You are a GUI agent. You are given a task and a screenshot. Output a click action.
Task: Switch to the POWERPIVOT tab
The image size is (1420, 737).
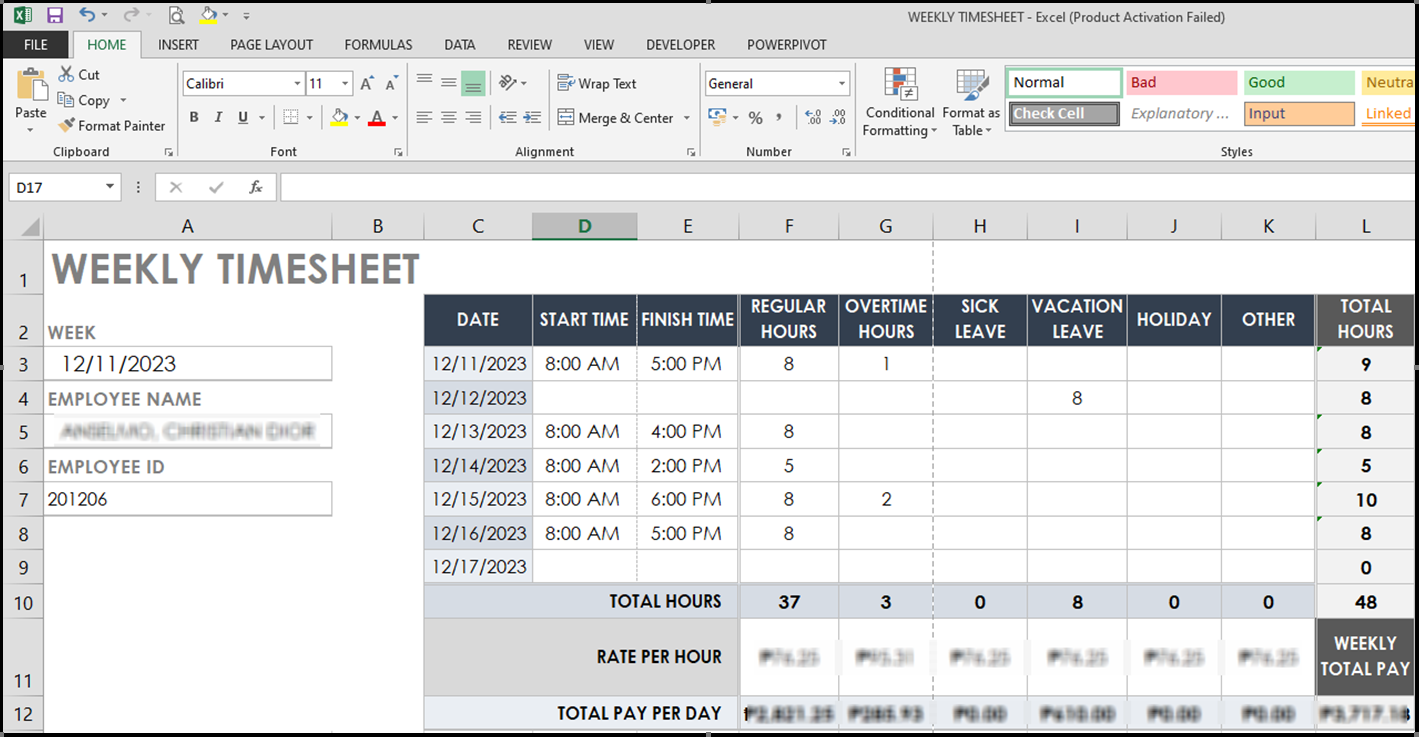(785, 45)
